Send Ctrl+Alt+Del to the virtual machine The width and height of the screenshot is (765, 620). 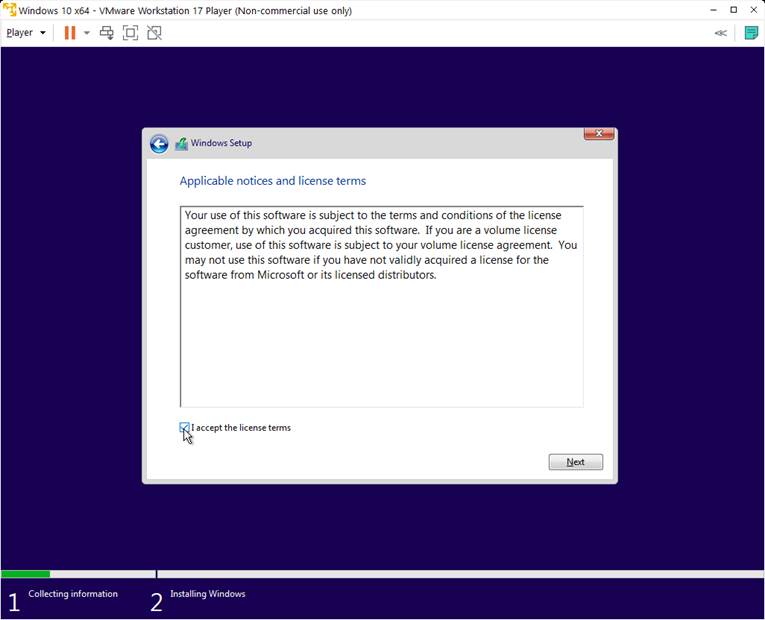[x=106, y=32]
